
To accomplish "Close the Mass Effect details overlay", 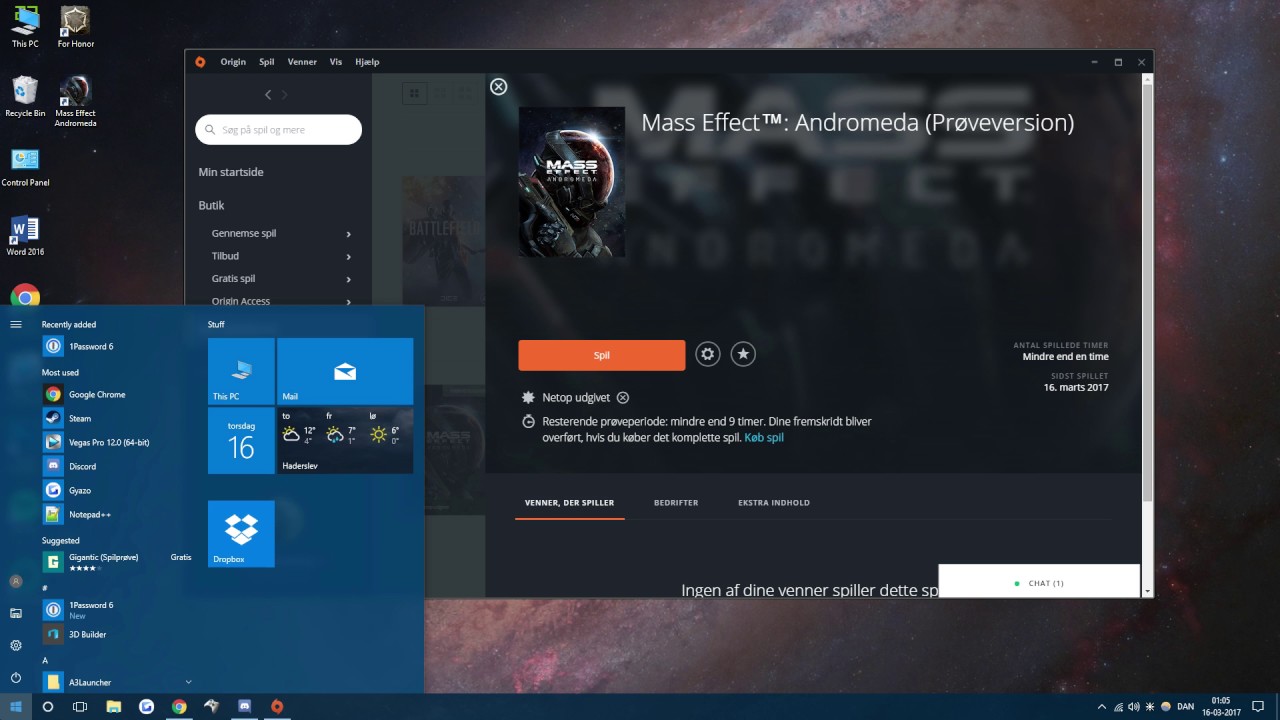I will click(499, 87).
